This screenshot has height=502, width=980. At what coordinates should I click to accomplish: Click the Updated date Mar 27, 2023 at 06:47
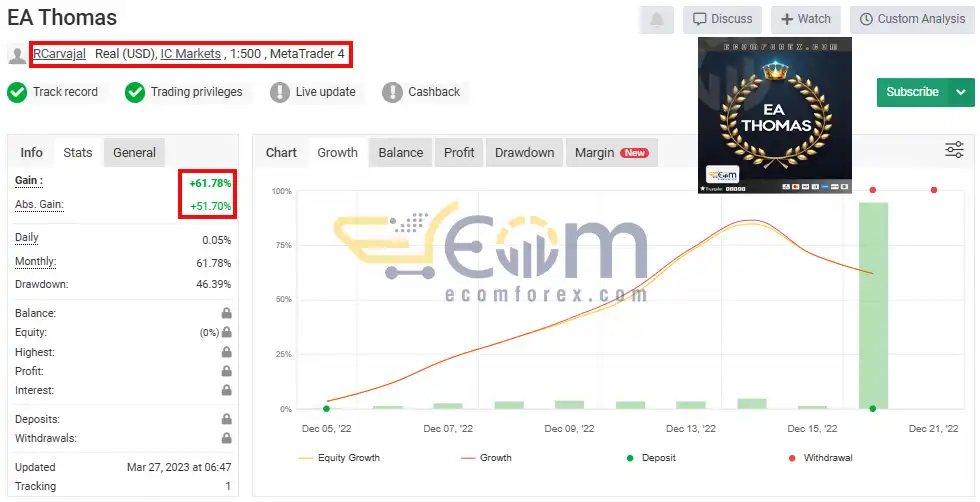(x=179, y=467)
